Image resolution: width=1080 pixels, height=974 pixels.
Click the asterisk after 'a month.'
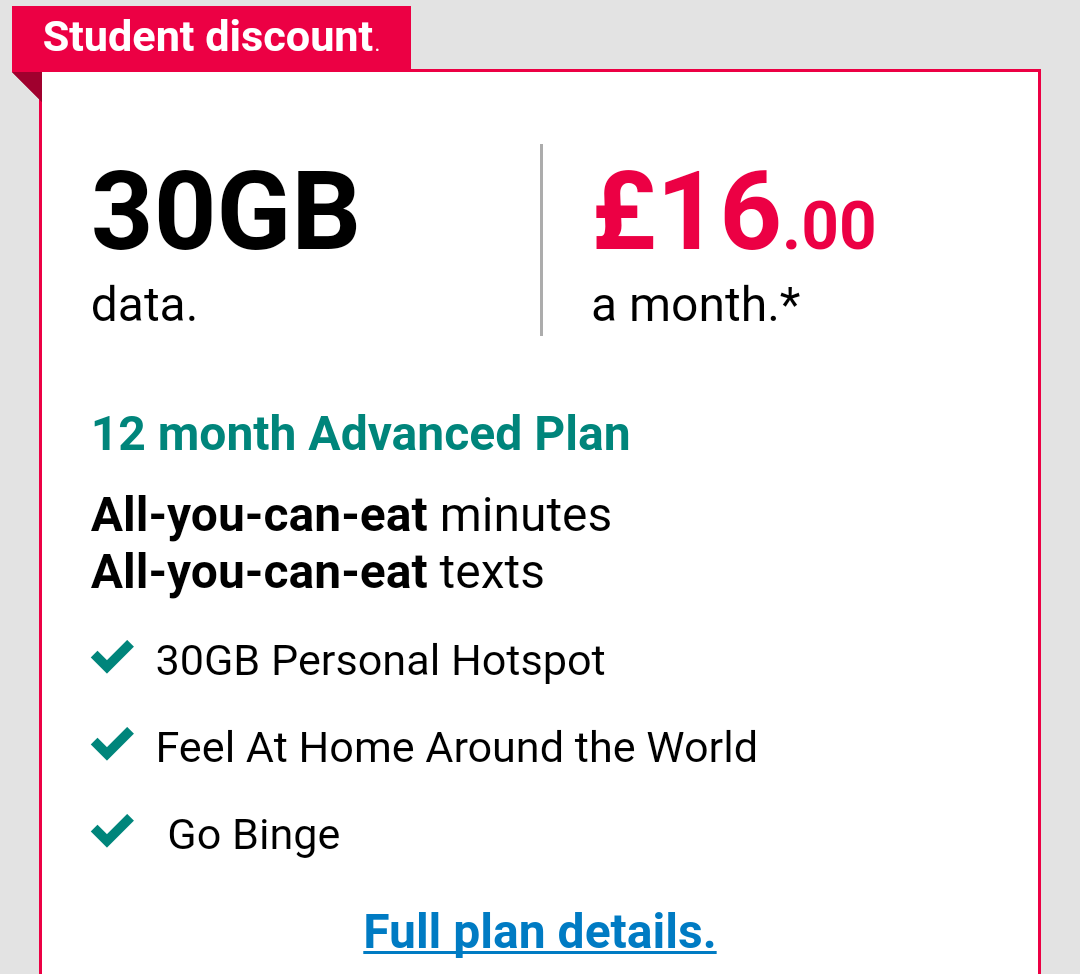click(x=789, y=299)
